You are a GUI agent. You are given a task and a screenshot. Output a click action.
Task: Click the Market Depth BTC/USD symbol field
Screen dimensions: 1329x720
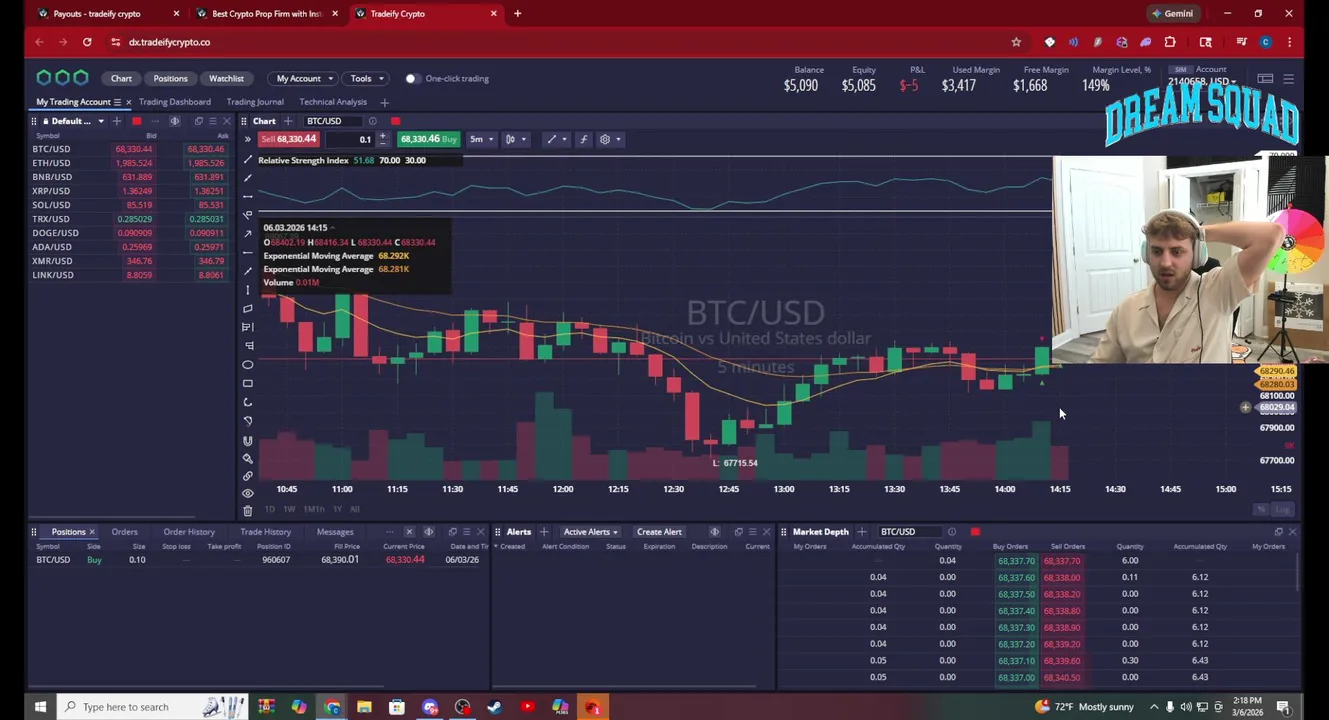(908, 532)
